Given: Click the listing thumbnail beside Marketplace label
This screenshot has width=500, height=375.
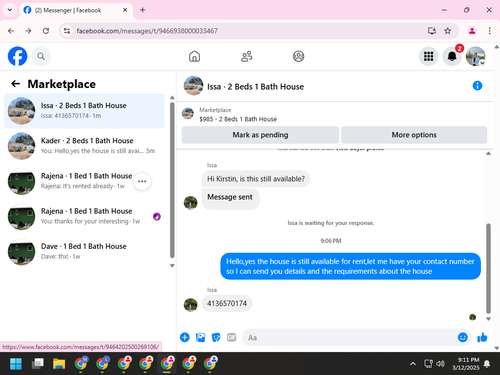Looking at the screenshot, I should [188, 114].
